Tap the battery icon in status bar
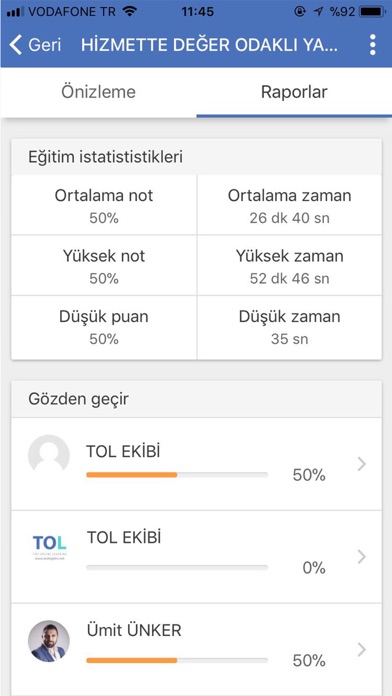Screen dimensions: 392x696 [x=372, y=12]
